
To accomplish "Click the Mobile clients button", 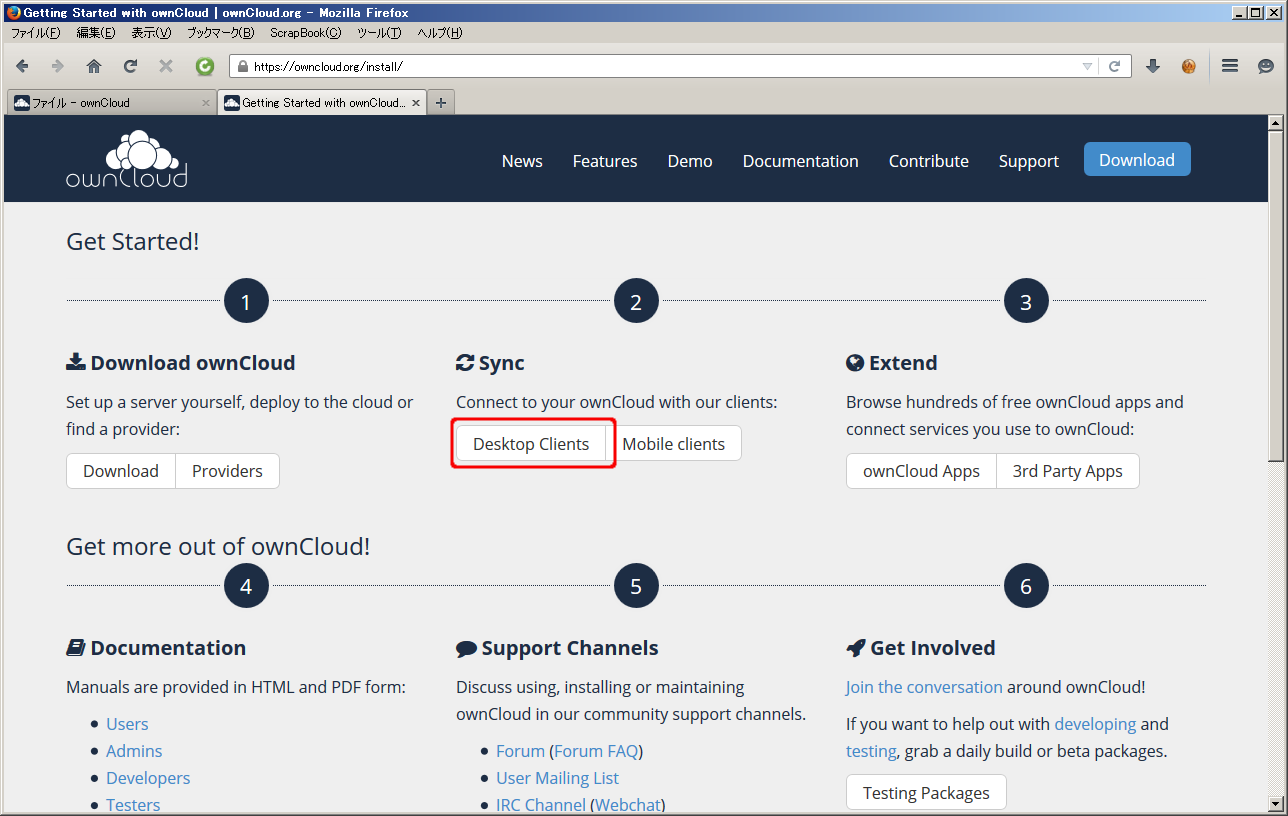I will click(674, 444).
